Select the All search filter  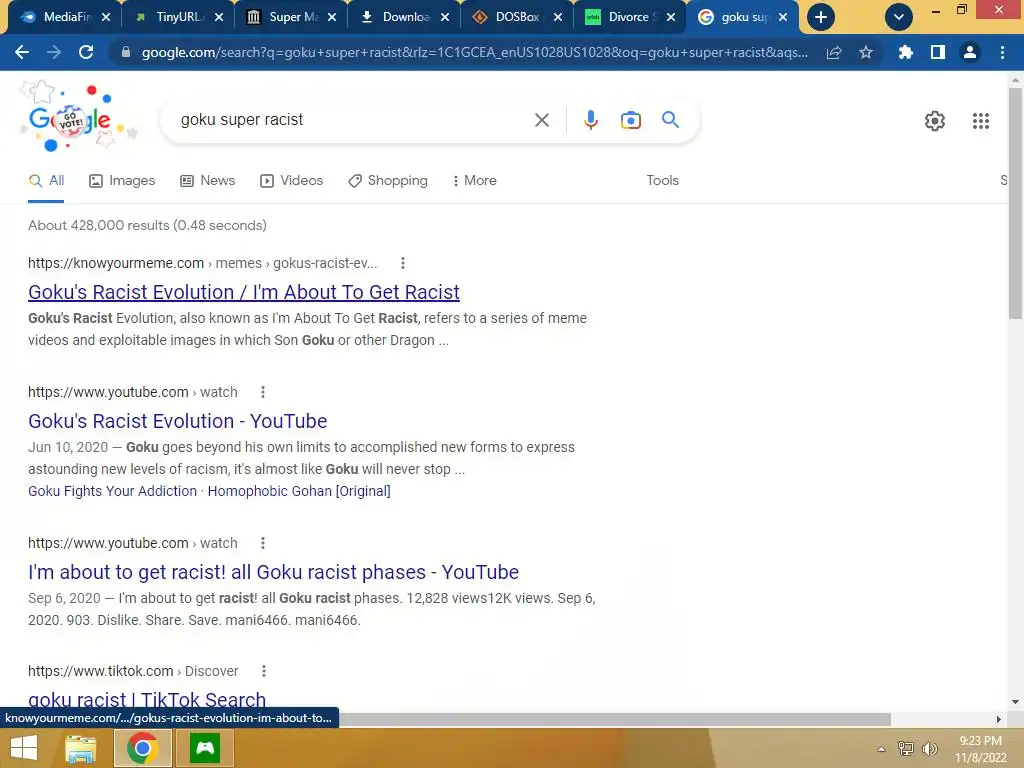46,181
